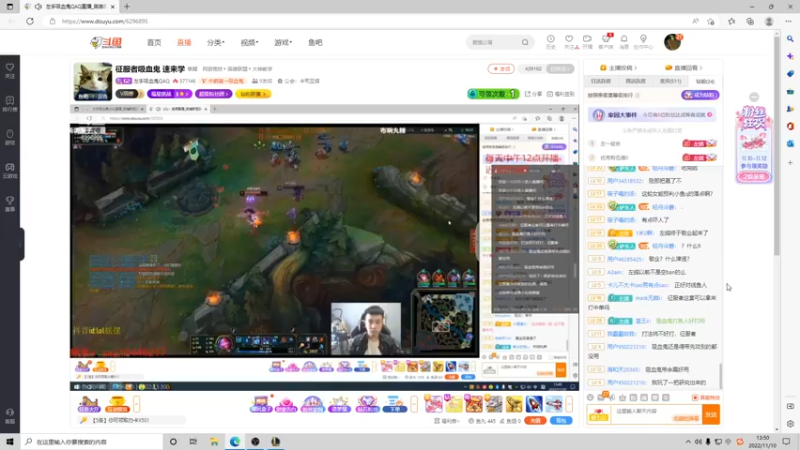Click the magnifier search icon in Douyu header

click(525, 42)
